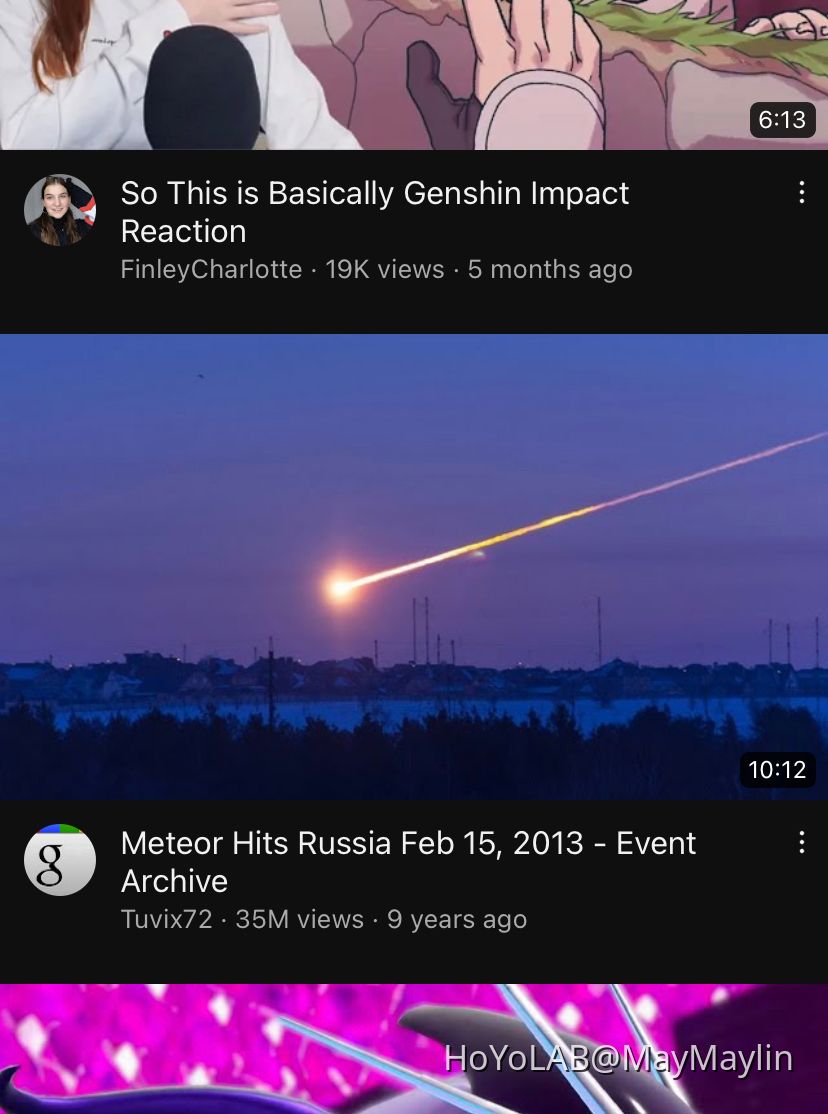The height and width of the screenshot is (1114, 828).
Task: Open the FinleyCharlotte channel avatar
Action: [x=60, y=209]
